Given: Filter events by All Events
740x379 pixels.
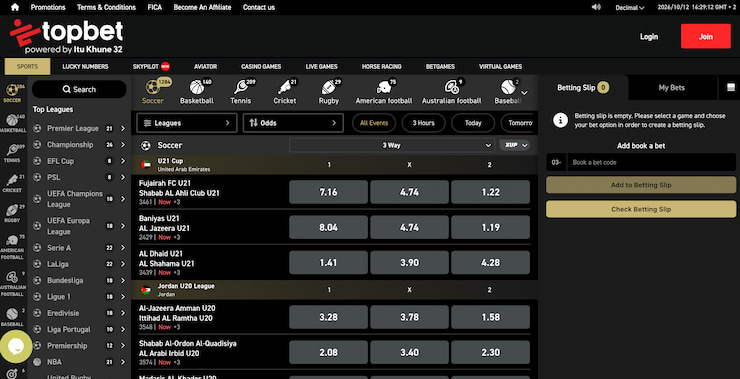Looking at the screenshot, I should click(374, 123).
